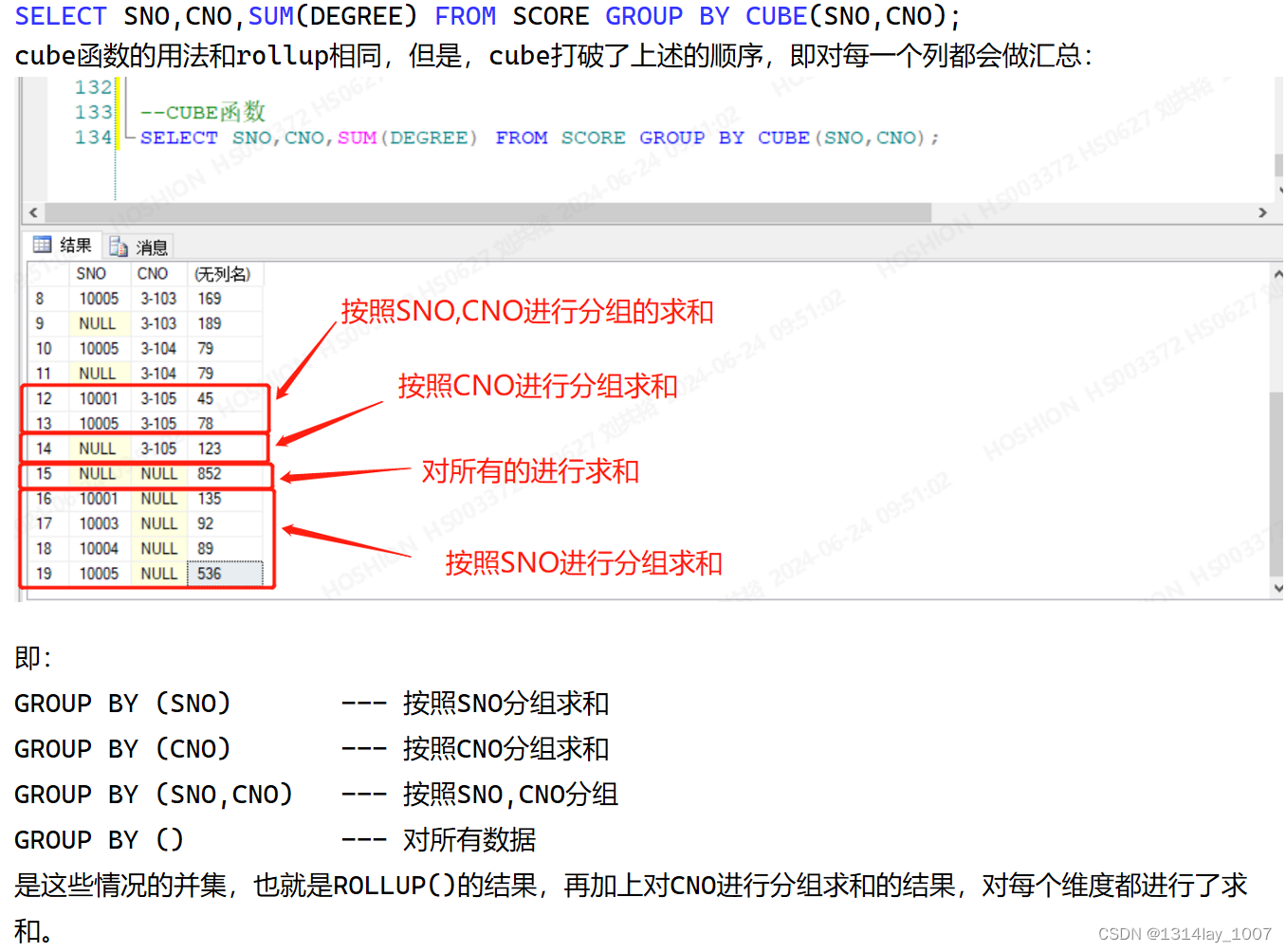This screenshot has height=952, width=1286.
Task: Select row header 15 in the results grid
Action: [44, 473]
